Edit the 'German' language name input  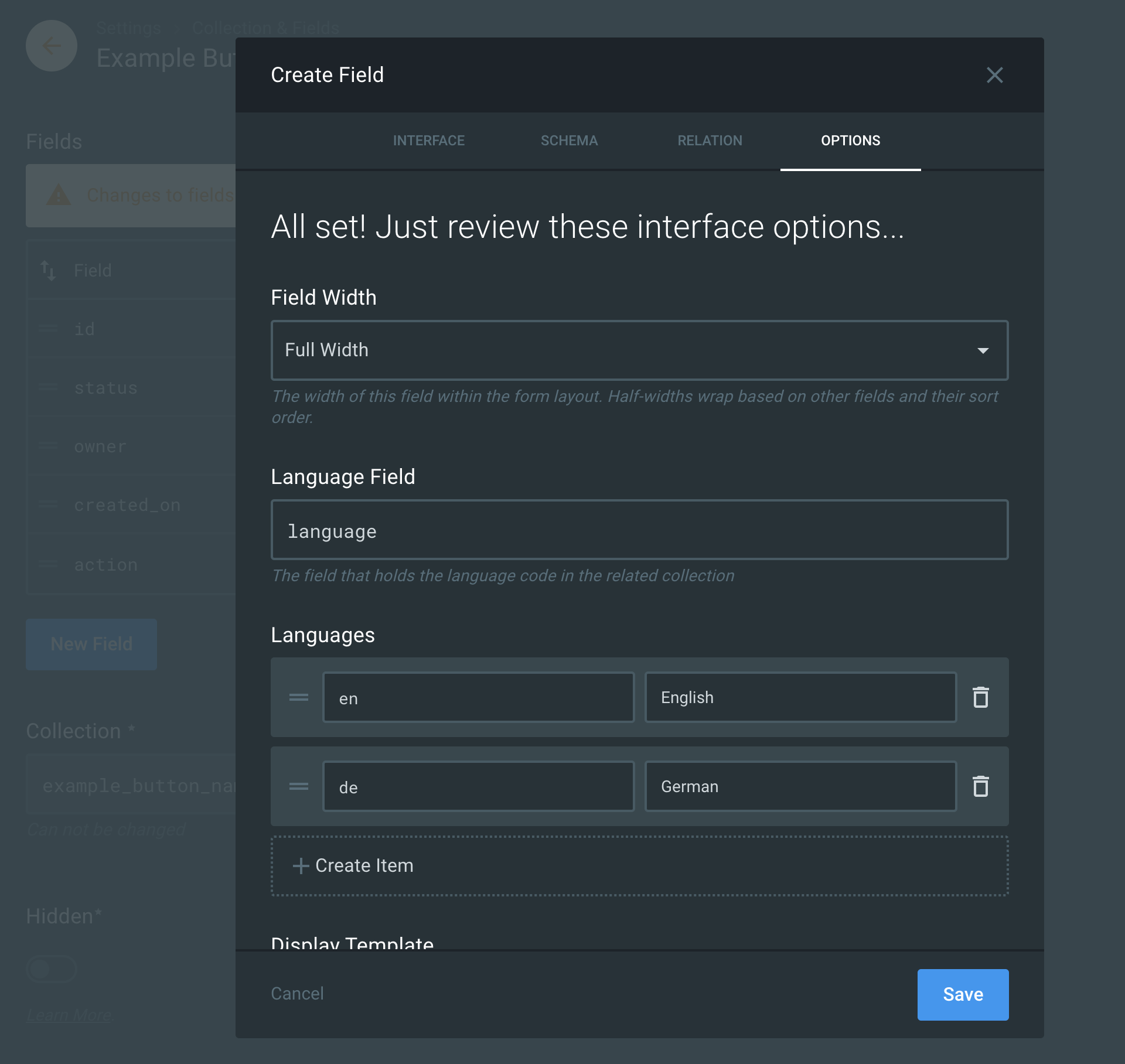point(800,786)
